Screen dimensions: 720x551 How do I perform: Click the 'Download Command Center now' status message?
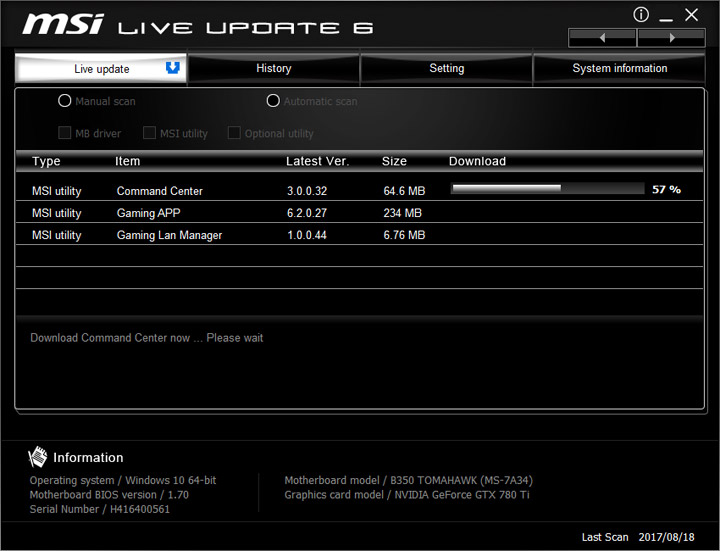tap(146, 338)
